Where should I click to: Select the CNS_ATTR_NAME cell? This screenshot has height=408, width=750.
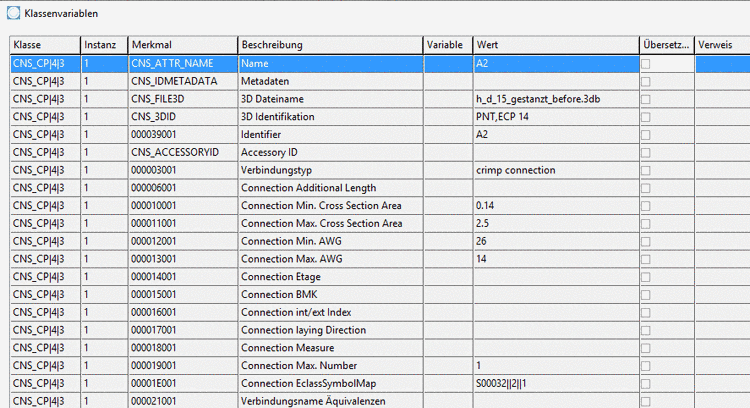183,64
